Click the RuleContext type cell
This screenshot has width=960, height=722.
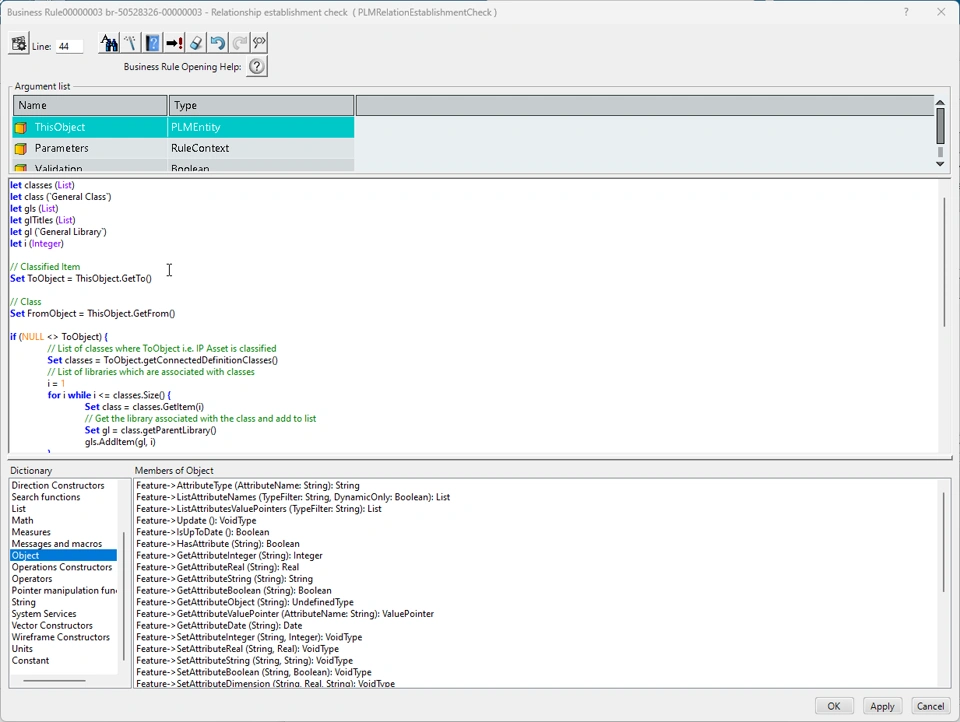click(261, 148)
